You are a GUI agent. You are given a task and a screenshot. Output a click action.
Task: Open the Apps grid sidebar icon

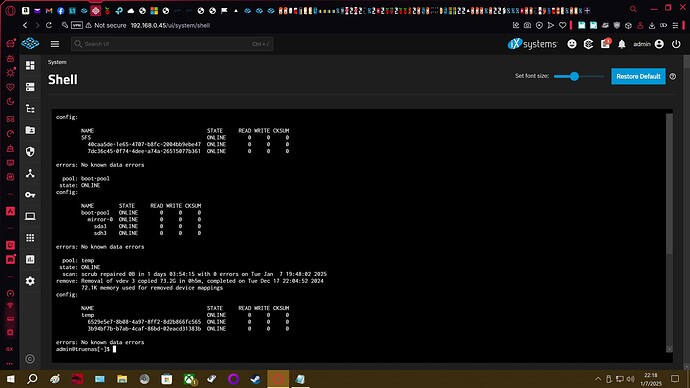pyautogui.click(x=30, y=238)
